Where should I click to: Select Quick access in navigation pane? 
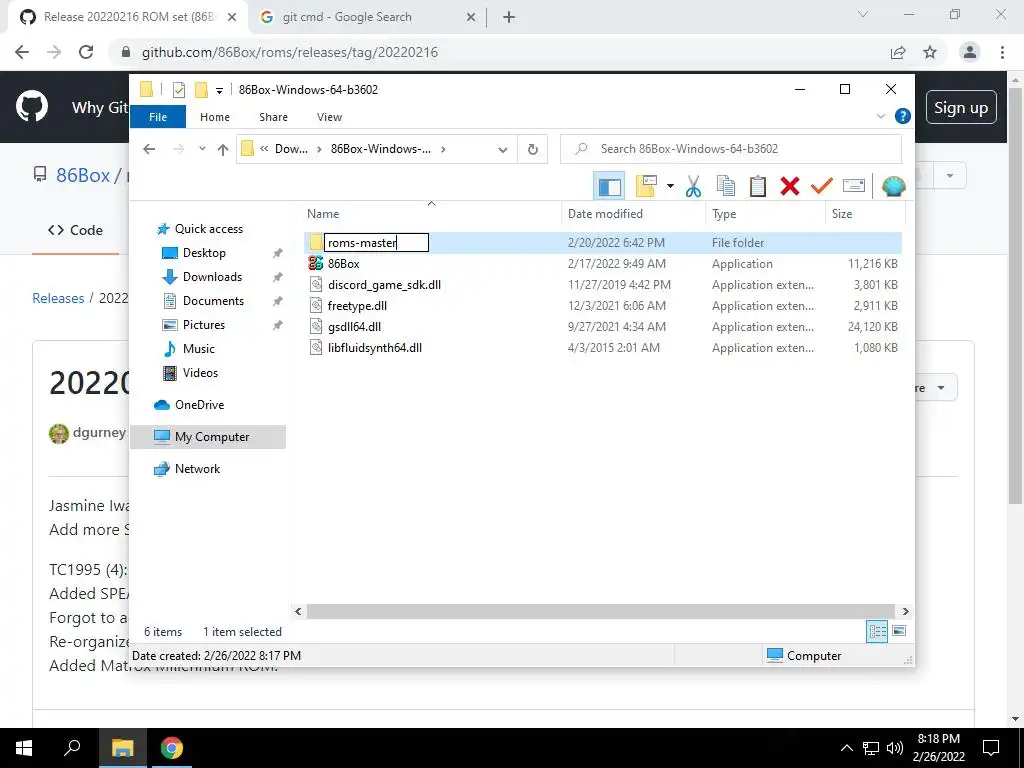208,229
